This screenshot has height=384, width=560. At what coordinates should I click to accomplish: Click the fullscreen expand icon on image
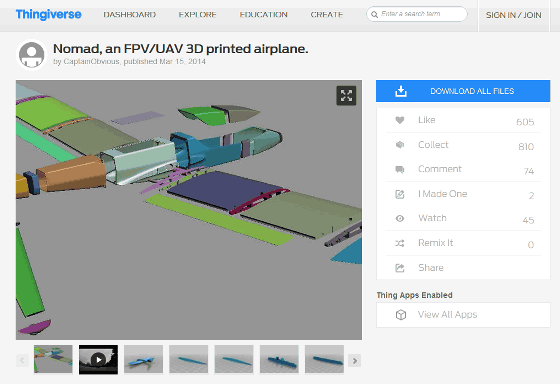346,95
